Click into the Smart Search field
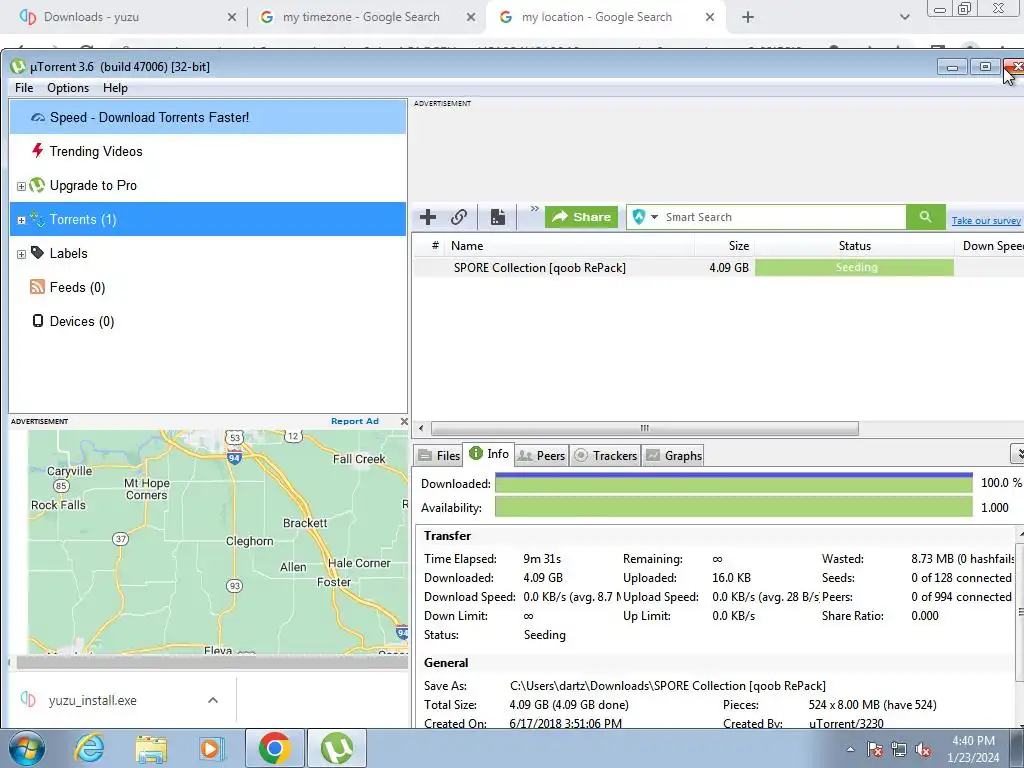This screenshot has height=768, width=1024. click(784, 217)
